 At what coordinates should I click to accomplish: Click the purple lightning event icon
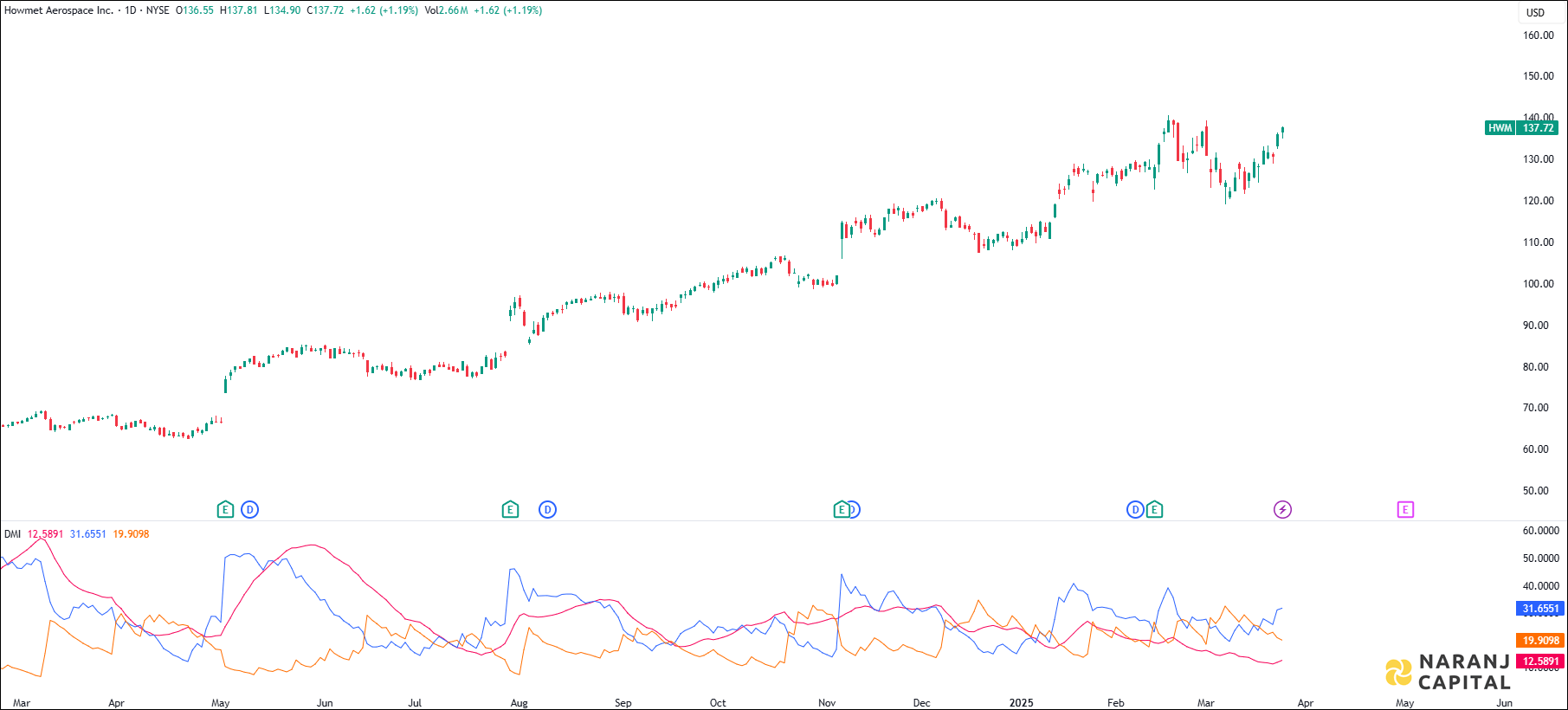[1282, 509]
